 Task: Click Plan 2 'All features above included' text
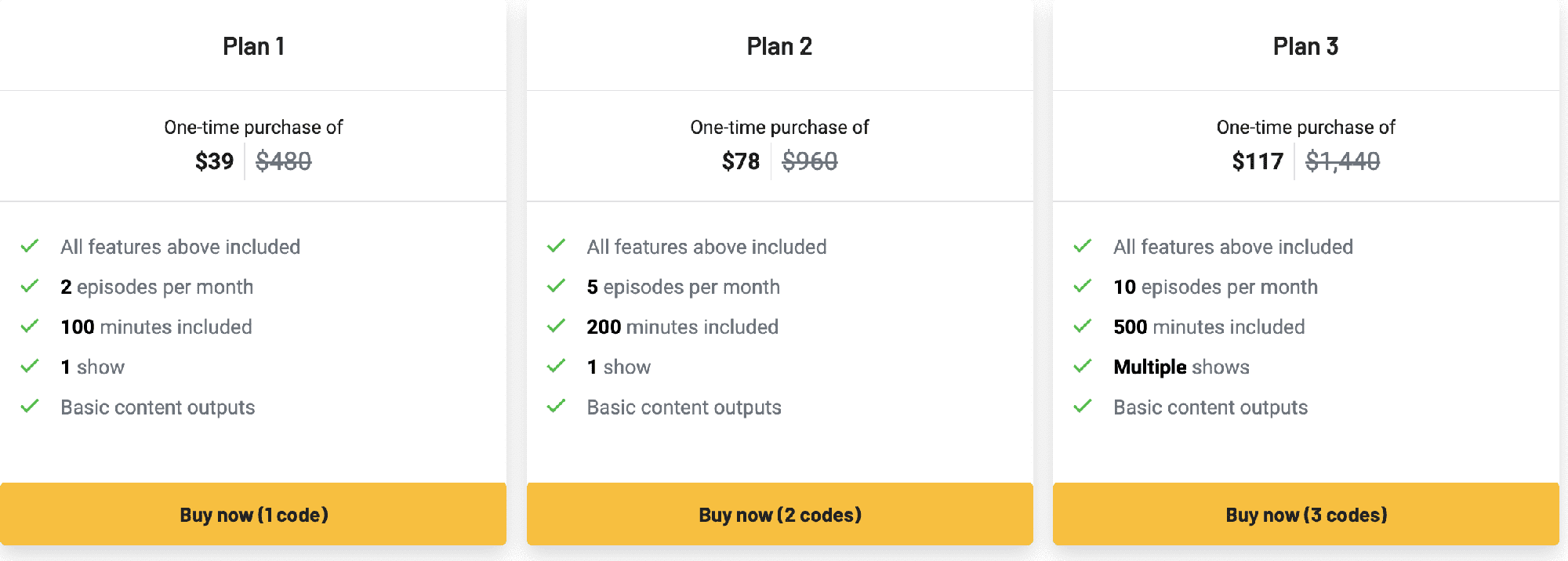point(706,247)
